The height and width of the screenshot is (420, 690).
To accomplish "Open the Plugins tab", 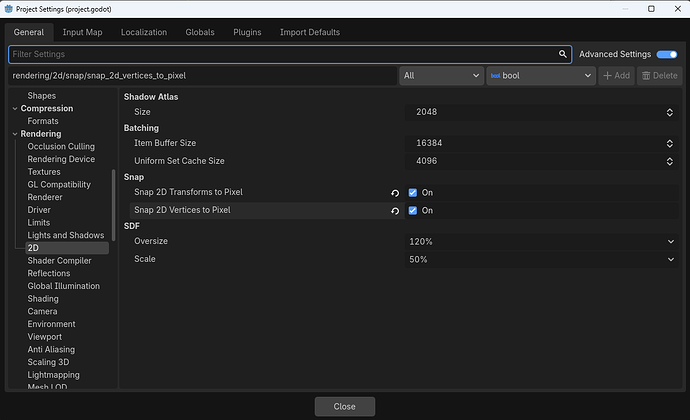I will click(x=247, y=32).
